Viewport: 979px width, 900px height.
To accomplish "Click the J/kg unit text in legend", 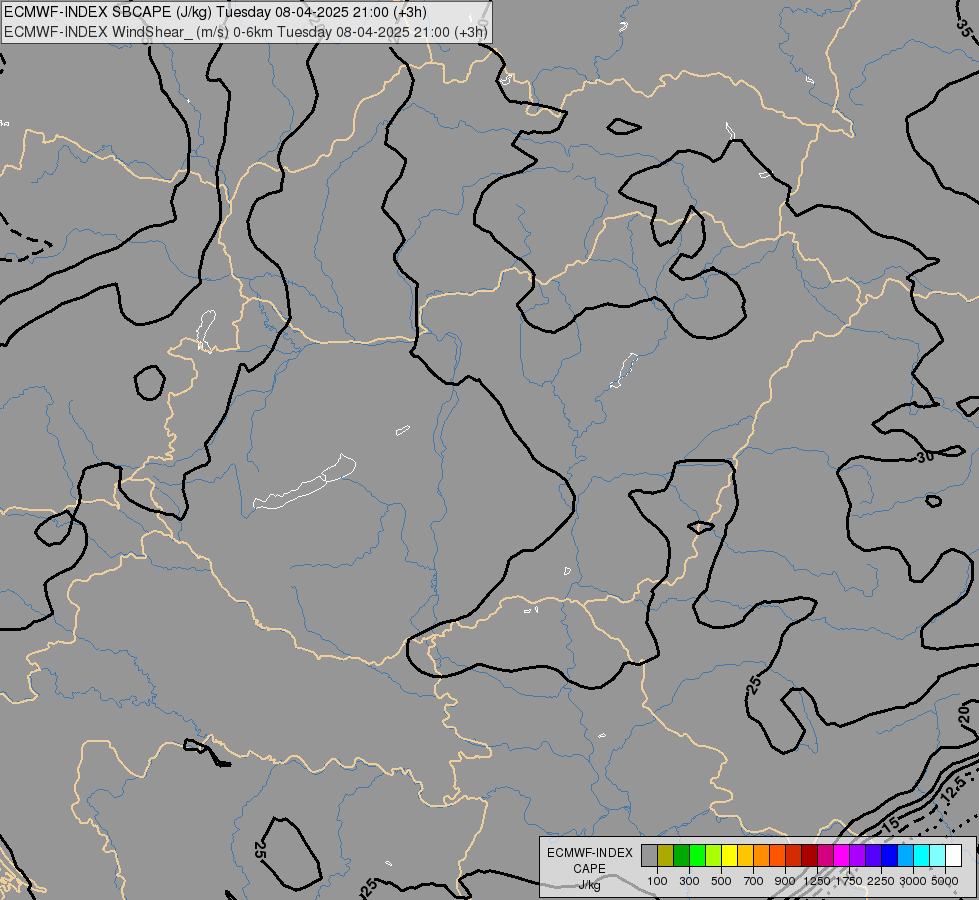I will pyautogui.click(x=589, y=885).
